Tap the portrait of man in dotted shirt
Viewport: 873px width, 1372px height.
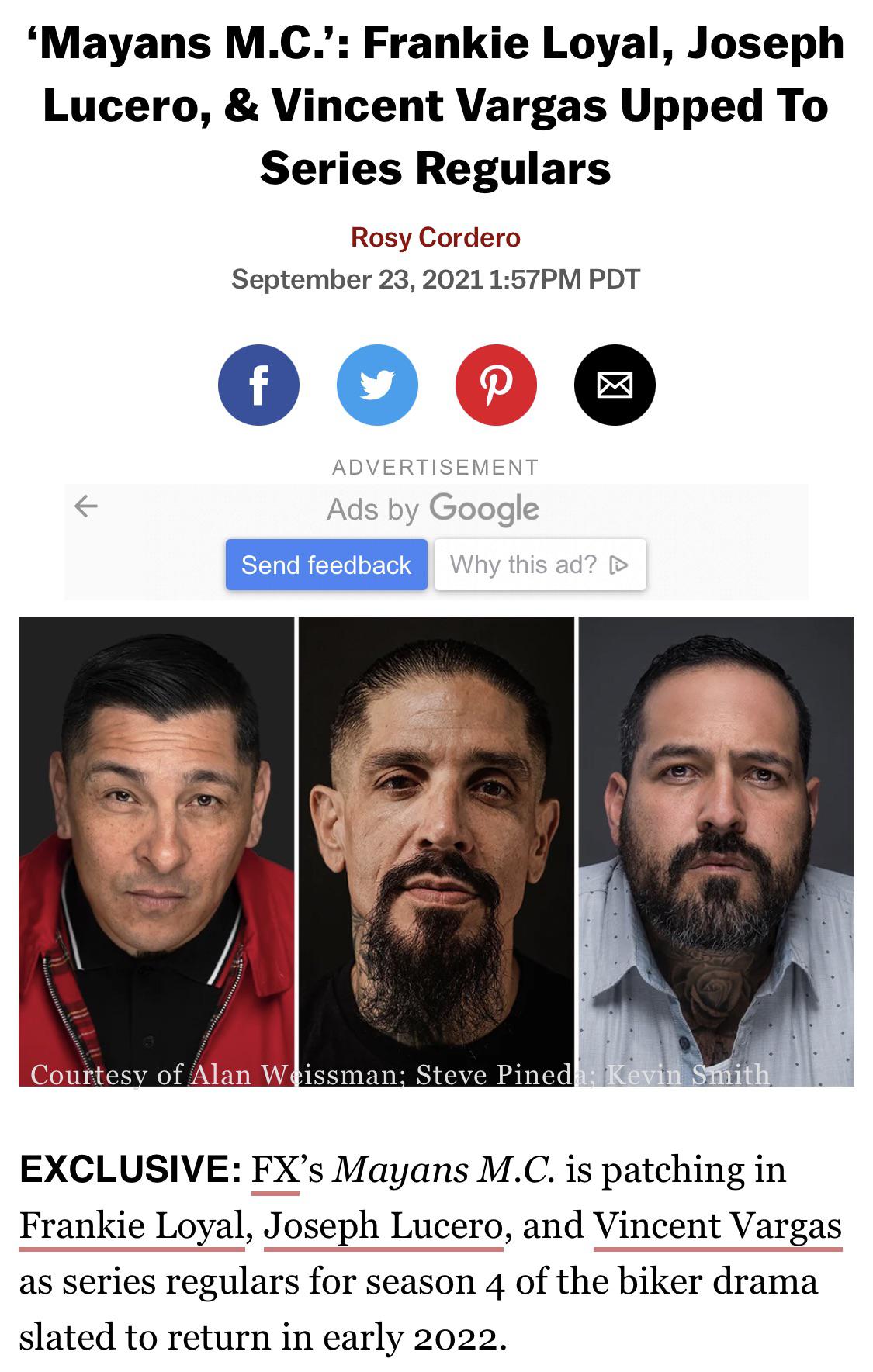(x=716, y=851)
